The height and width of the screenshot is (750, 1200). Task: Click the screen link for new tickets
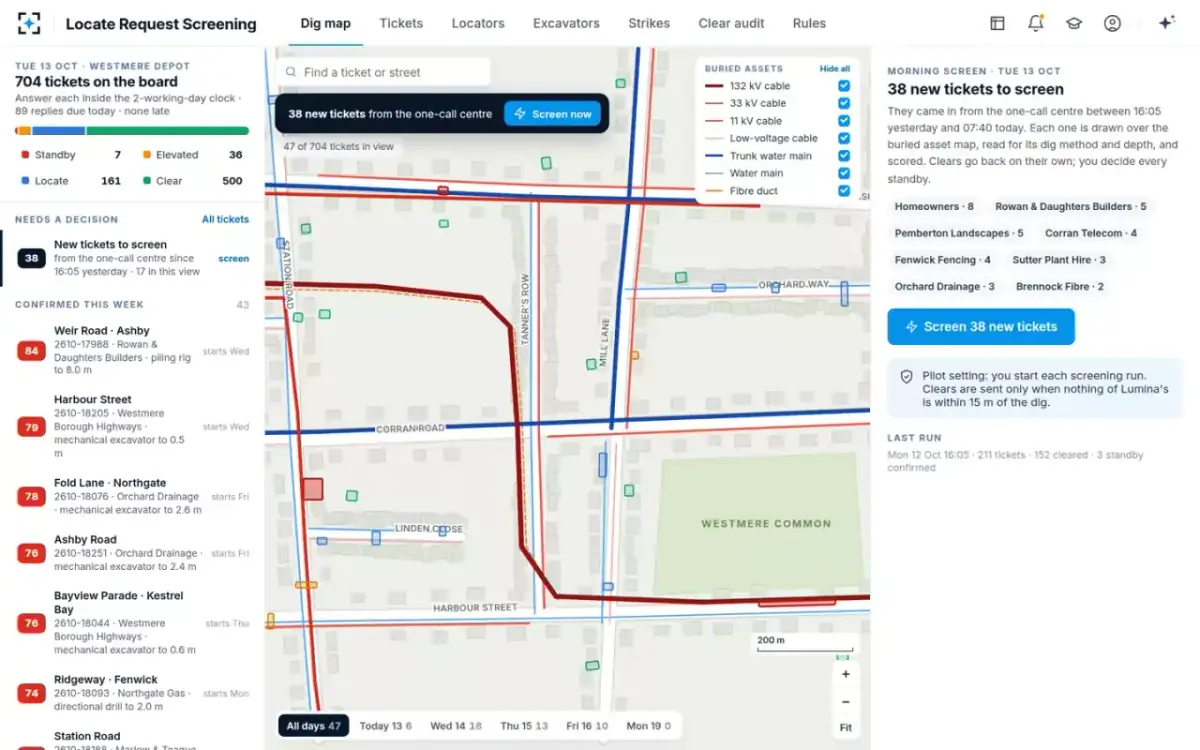pyautogui.click(x=234, y=258)
